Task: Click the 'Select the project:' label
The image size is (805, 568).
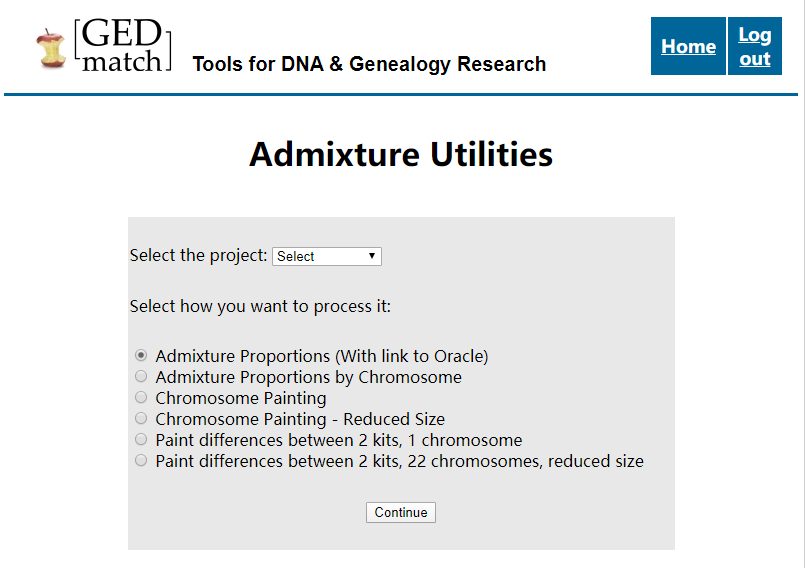Action: 198,255
